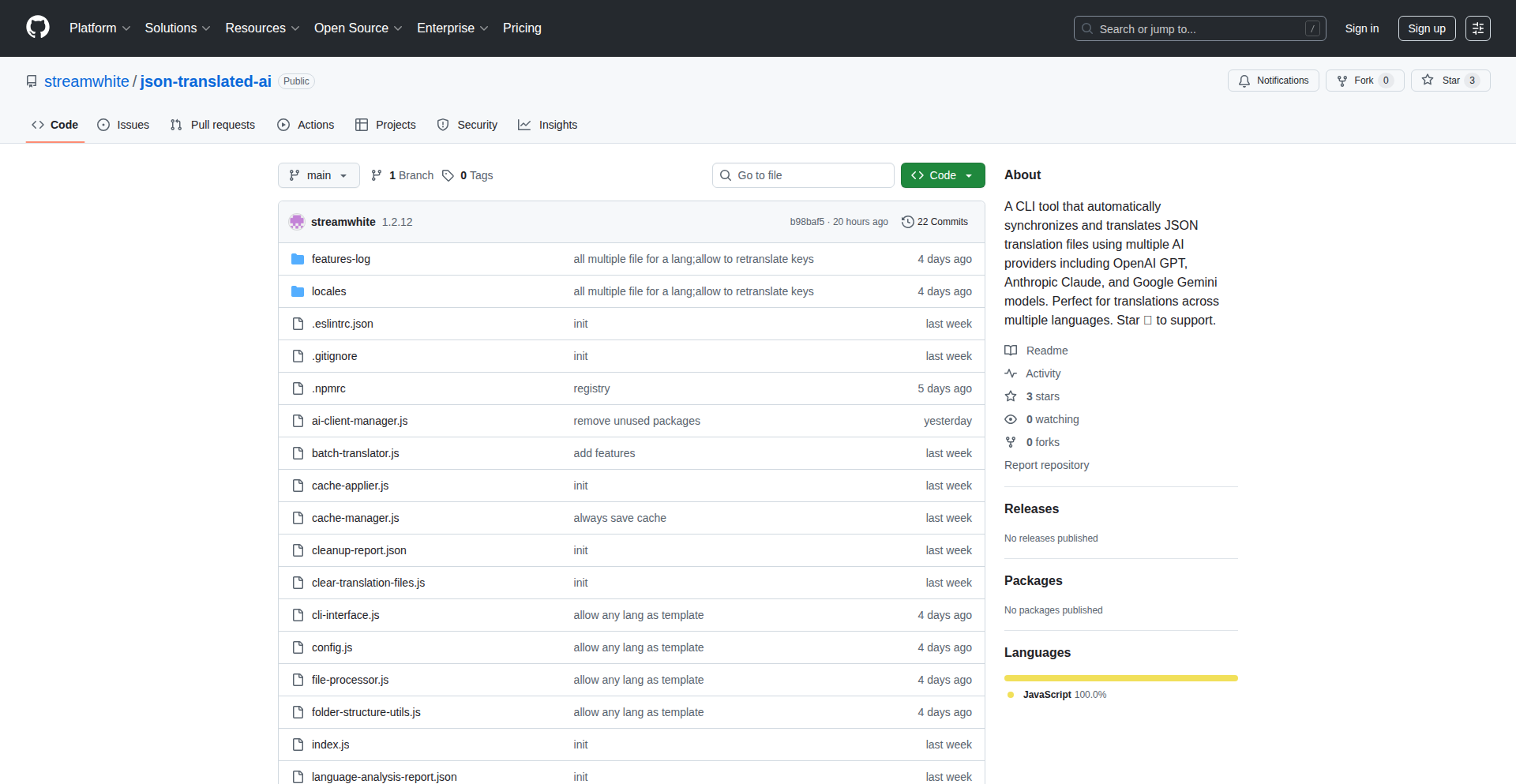Click the features-log folder icon
The width and height of the screenshot is (1516, 784).
(298, 259)
